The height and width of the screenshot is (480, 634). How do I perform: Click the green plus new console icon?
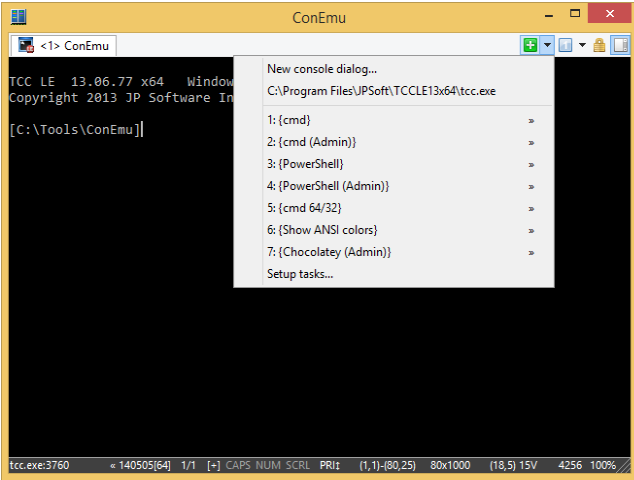point(530,45)
